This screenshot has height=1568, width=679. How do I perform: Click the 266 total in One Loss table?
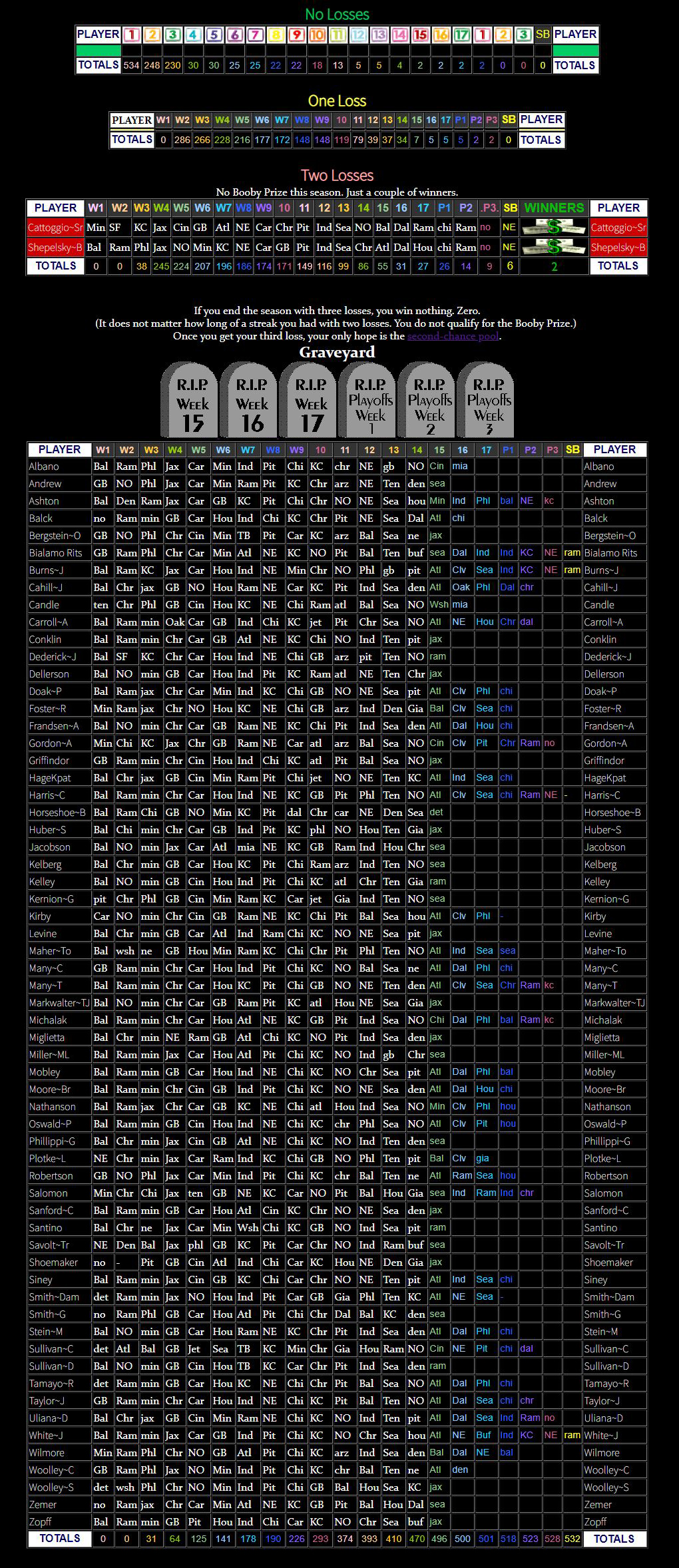pos(202,140)
